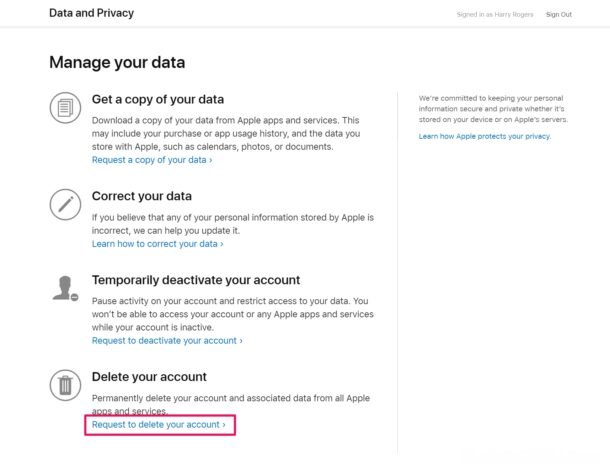Click Signed in as Harry Rogers text
This screenshot has width=610, height=471.
pyautogui.click(x=495, y=14)
